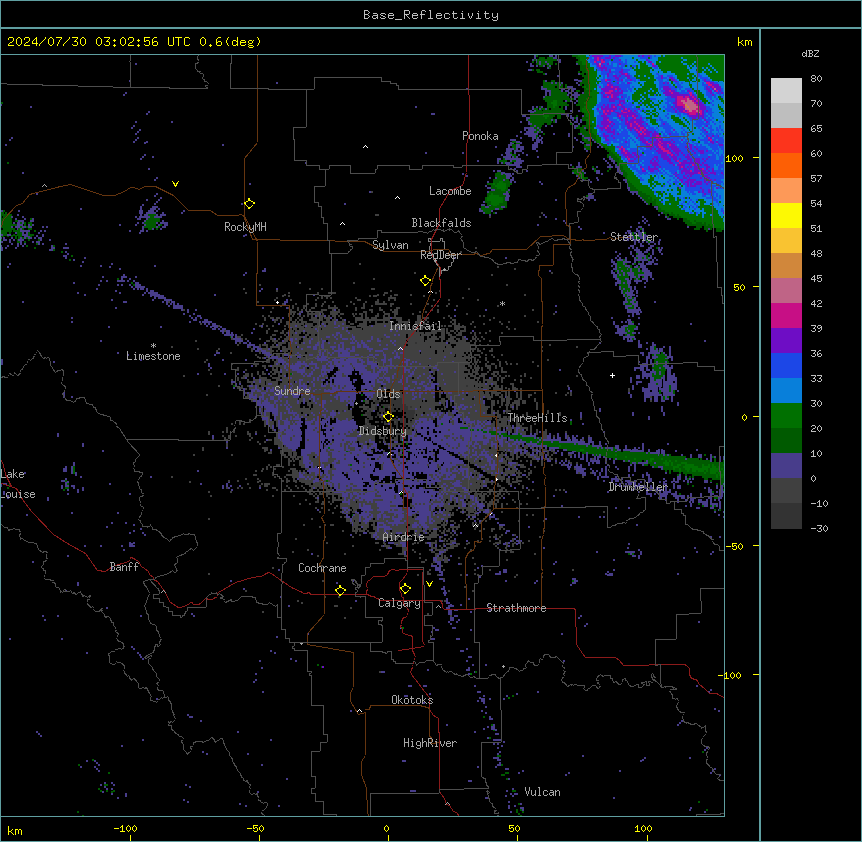Click the Didsbury label

click(x=383, y=431)
